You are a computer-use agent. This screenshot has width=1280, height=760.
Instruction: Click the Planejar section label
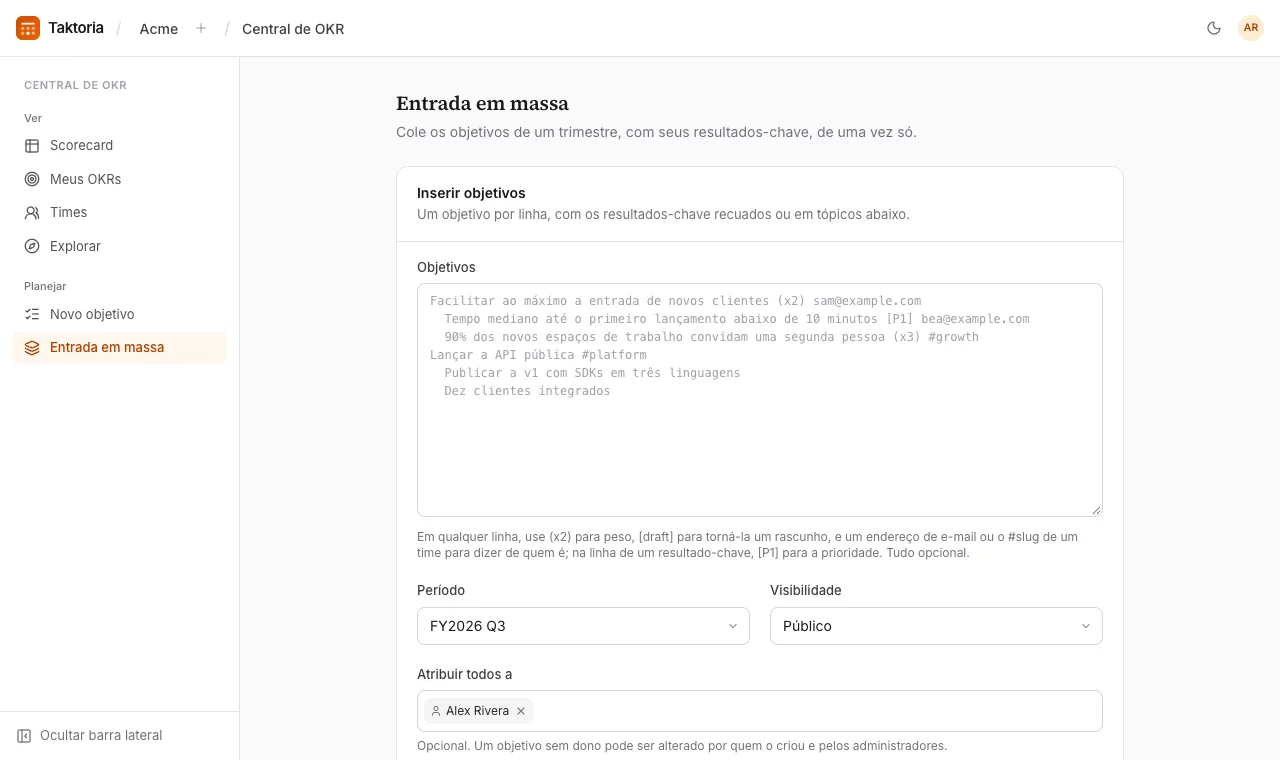[x=45, y=287]
